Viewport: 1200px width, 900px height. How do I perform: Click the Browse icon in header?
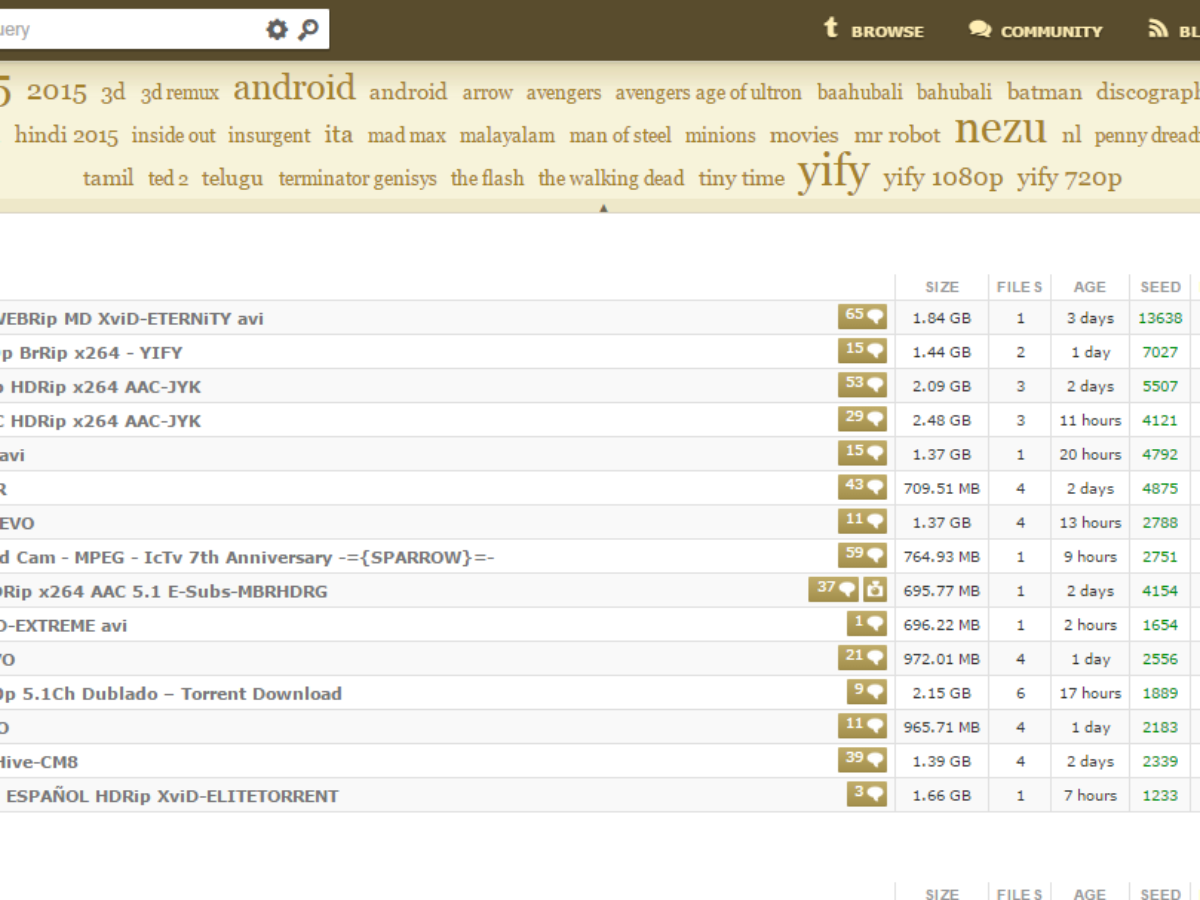(830, 28)
